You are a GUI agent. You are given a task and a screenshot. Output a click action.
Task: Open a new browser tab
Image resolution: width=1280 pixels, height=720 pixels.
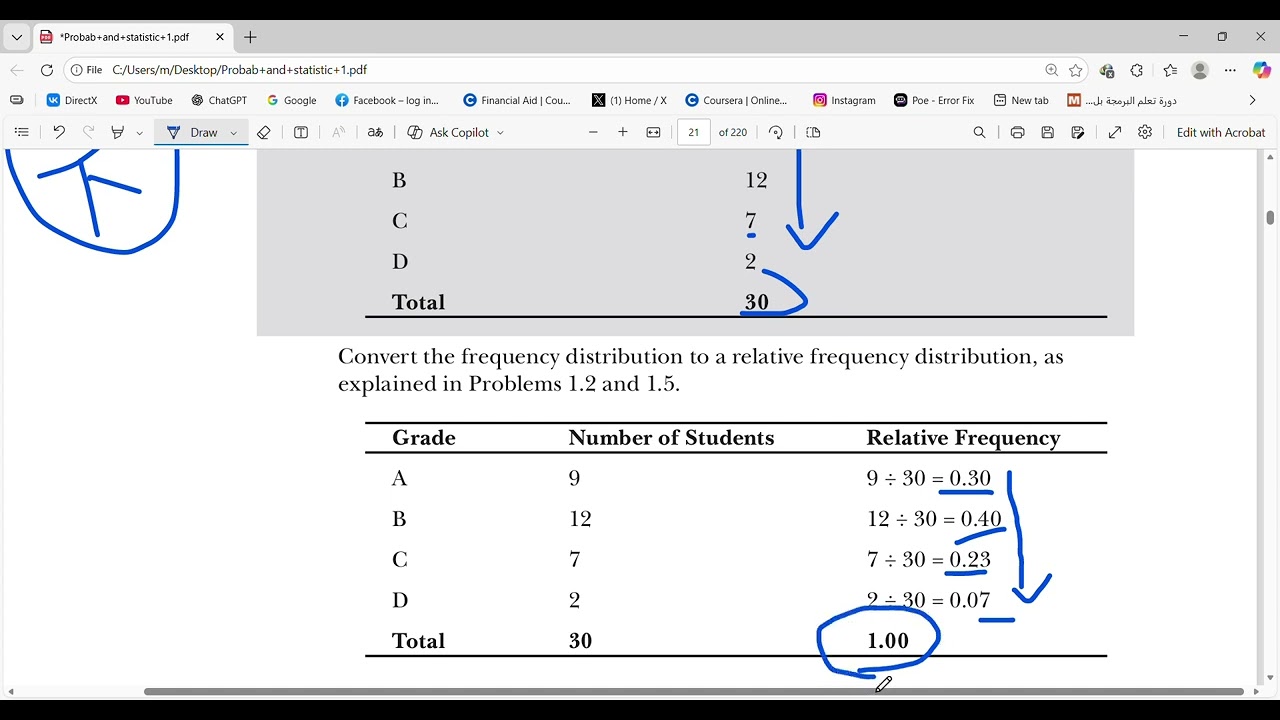point(250,37)
